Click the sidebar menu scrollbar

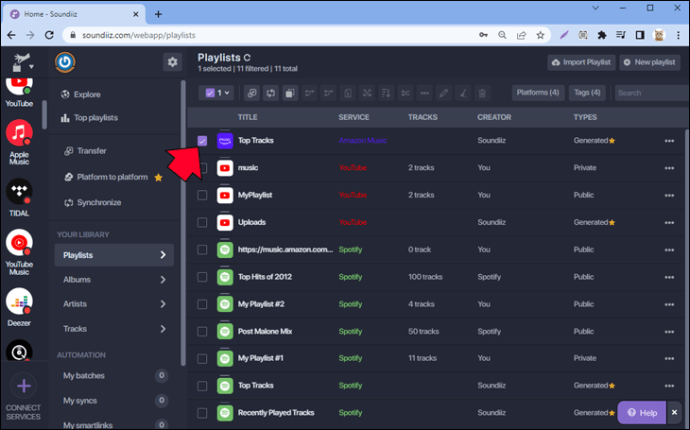[x=183, y=222]
